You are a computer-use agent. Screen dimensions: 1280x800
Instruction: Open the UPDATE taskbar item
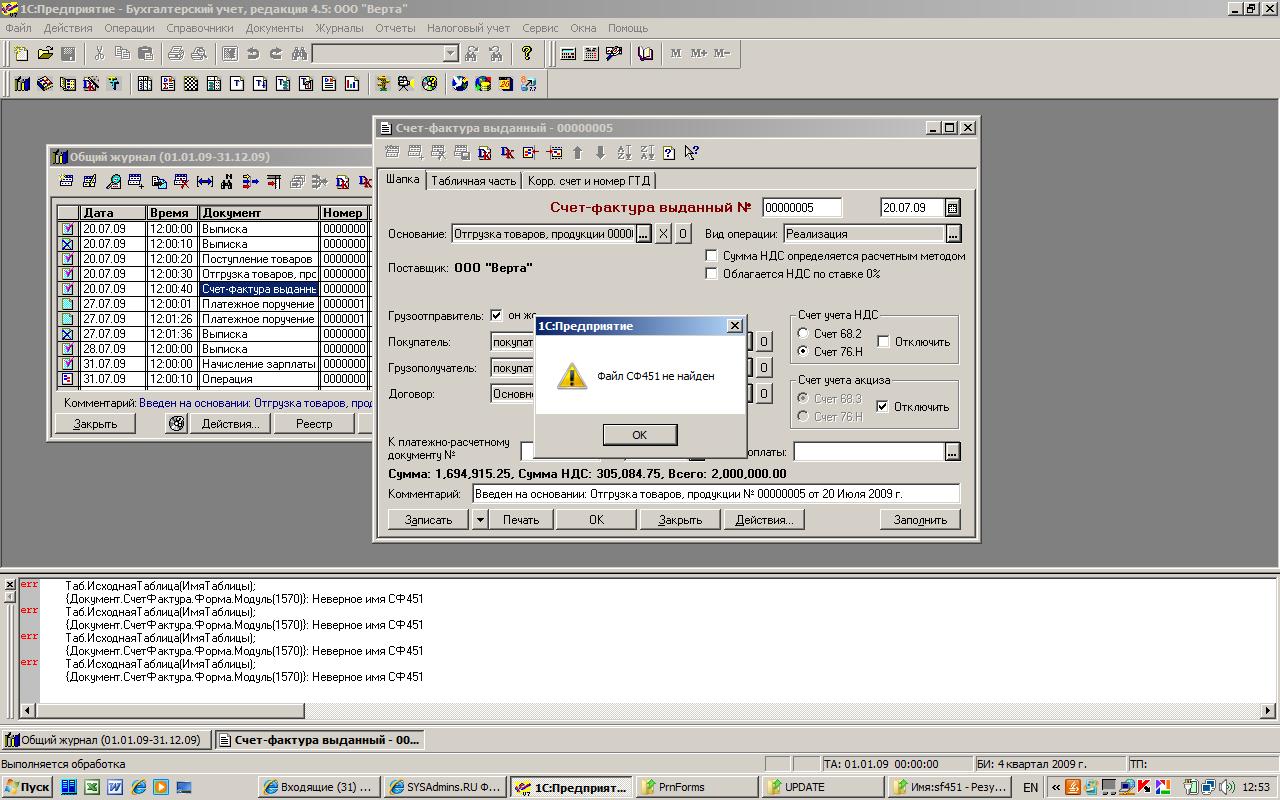coord(822,787)
